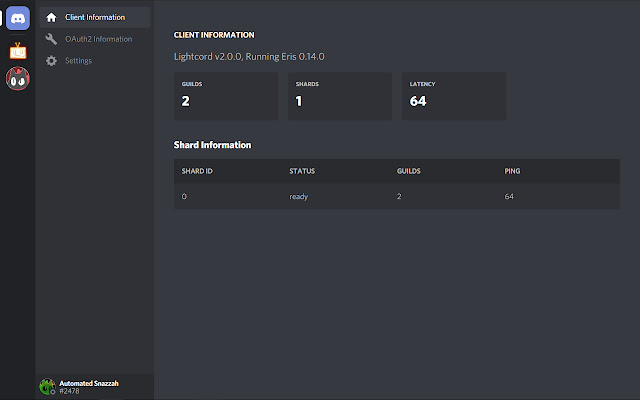
Task: Open the Settings menu item
Action: (78, 61)
